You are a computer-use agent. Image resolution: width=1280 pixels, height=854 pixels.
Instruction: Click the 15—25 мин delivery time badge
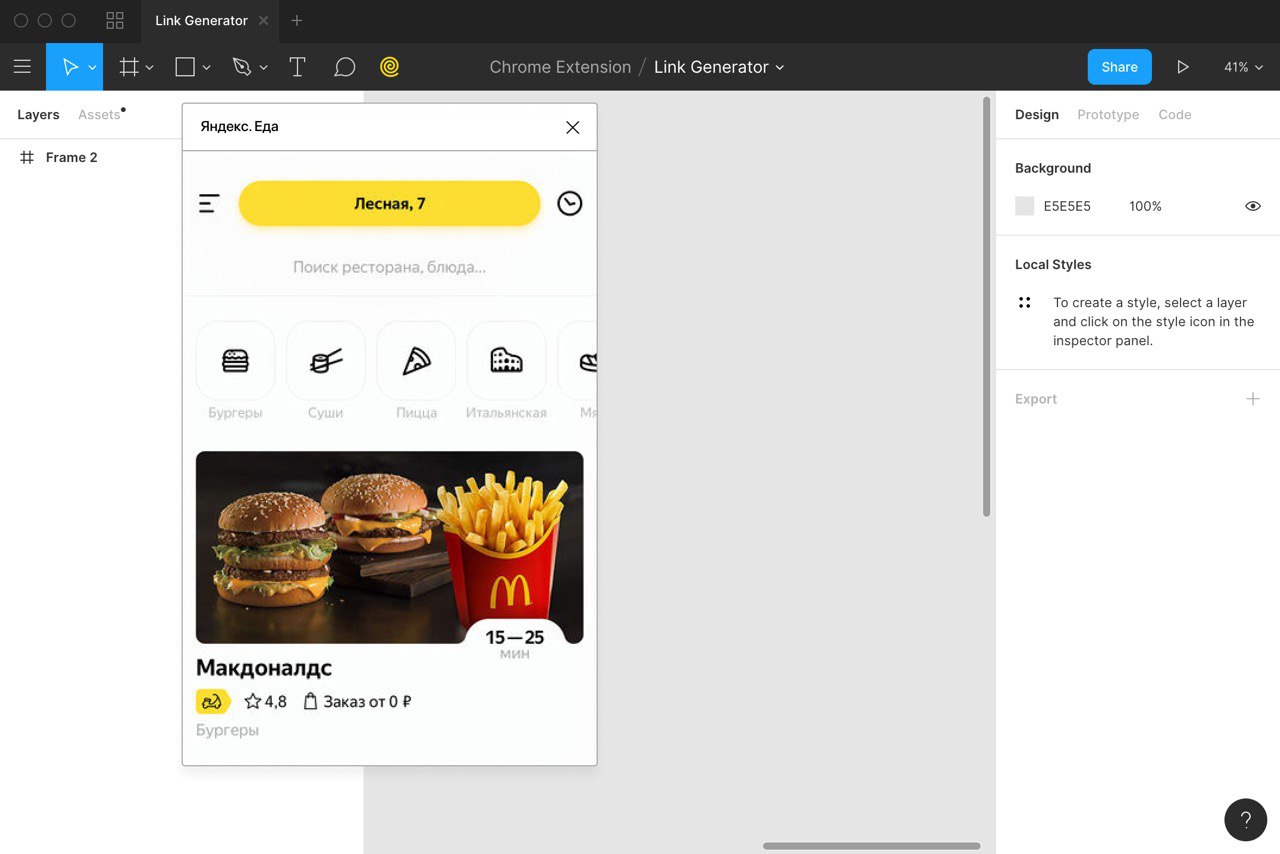click(x=515, y=643)
